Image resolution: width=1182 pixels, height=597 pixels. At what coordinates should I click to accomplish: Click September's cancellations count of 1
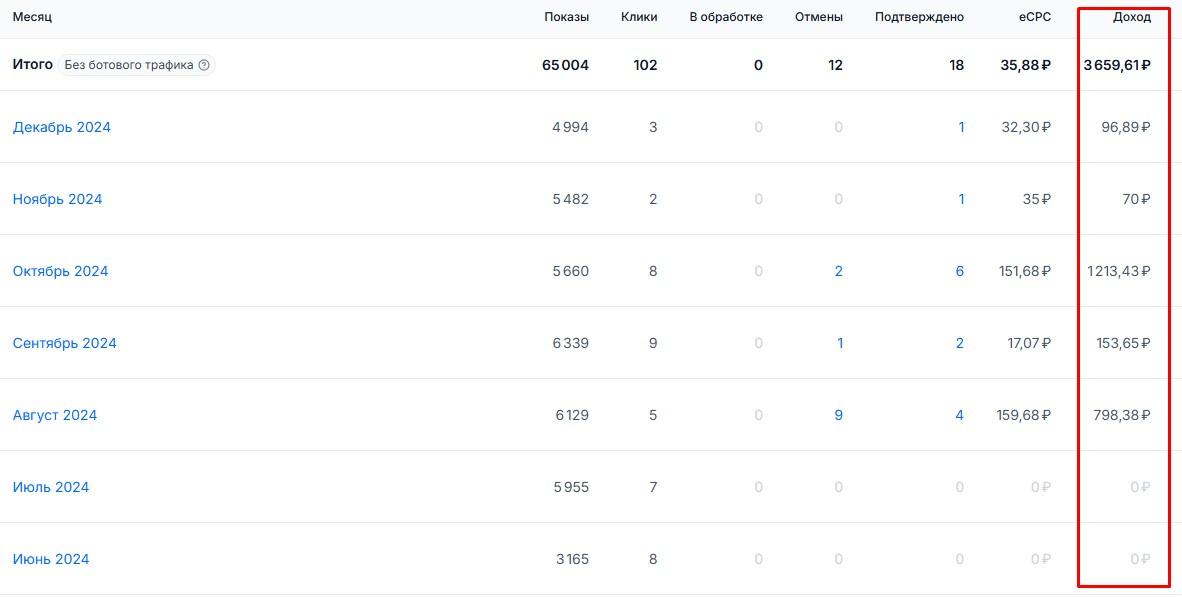[x=839, y=343]
